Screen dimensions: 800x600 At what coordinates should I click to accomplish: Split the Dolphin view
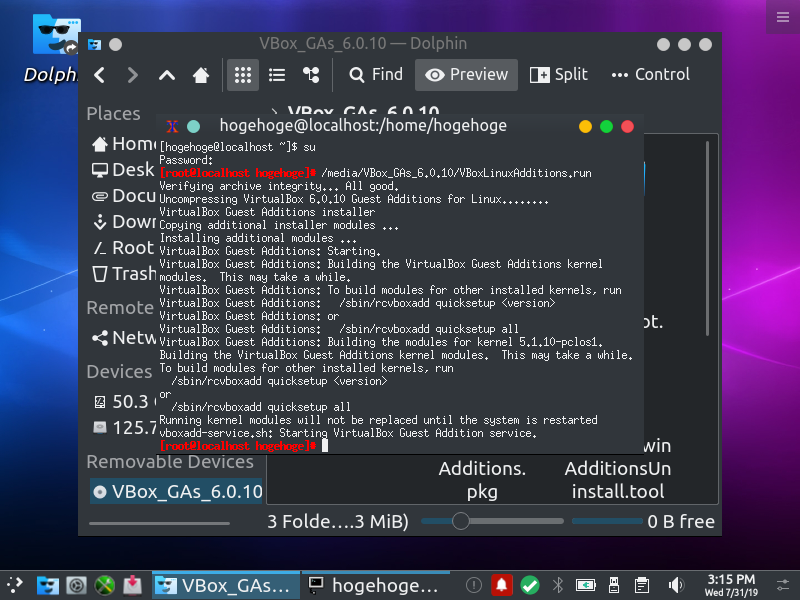559,75
